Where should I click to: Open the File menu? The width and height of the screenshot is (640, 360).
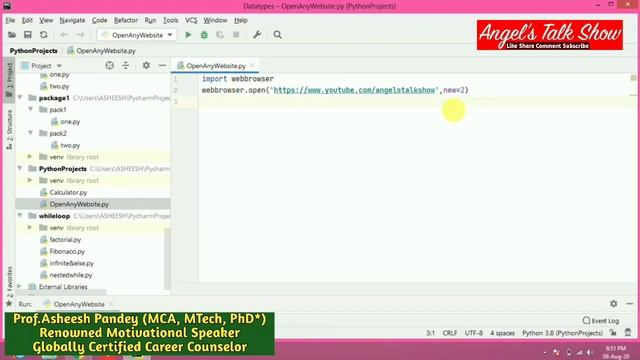point(10,20)
